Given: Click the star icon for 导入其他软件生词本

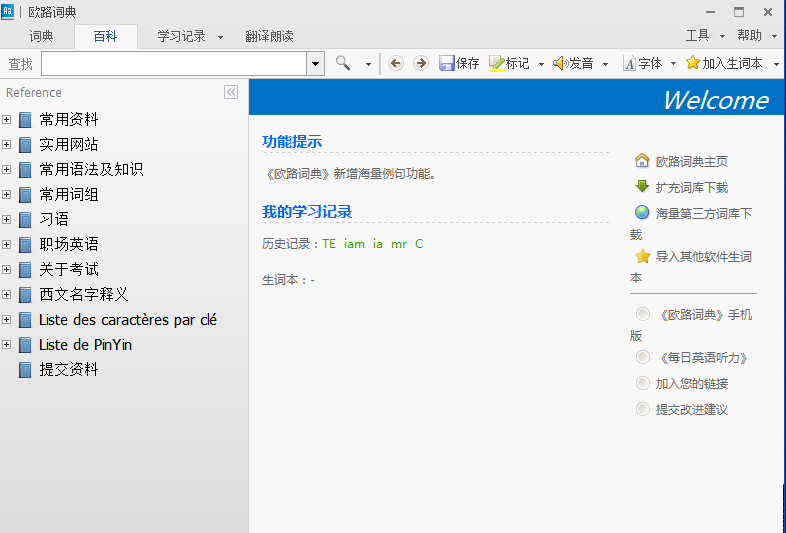Looking at the screenshot, I should tap(642, 256).
